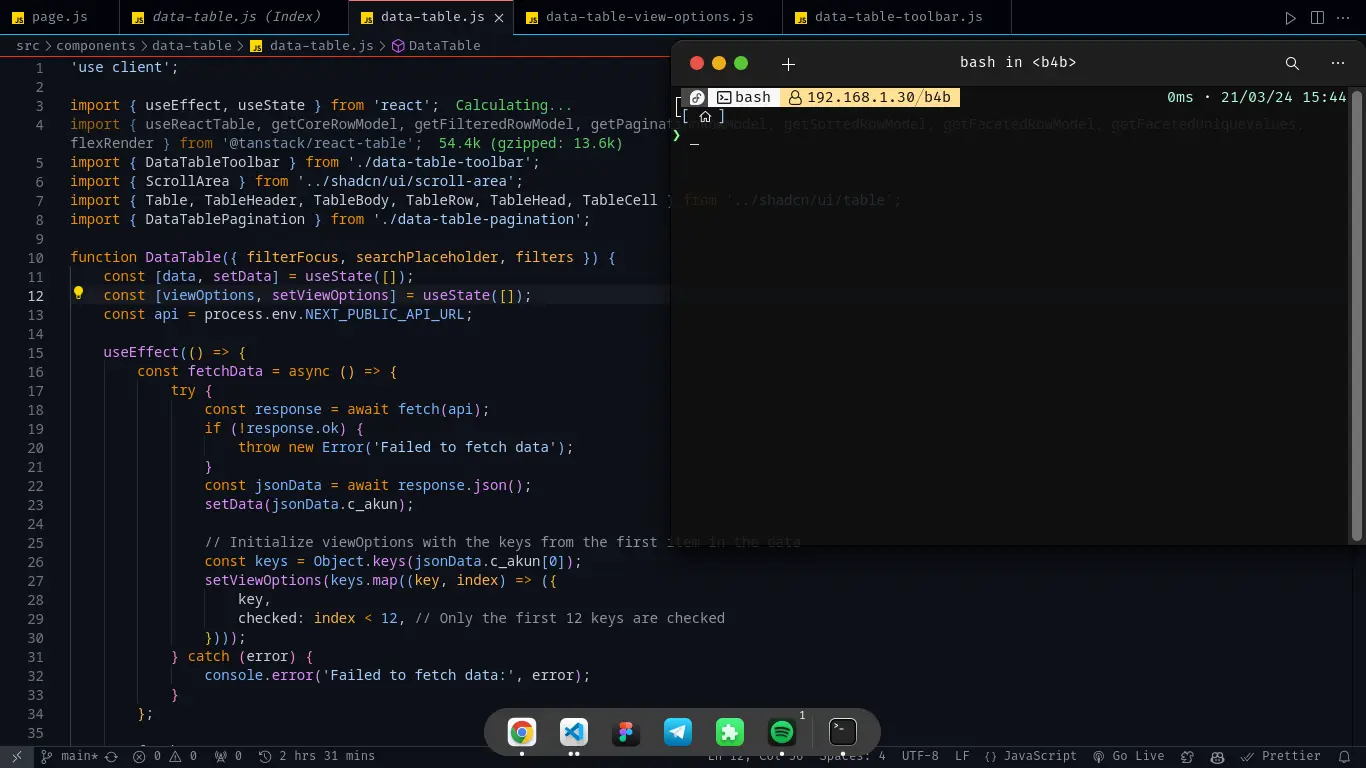Click the 'Calculating...' import cost text
The image size is (1366, 768).
pyautogui.click(x=514, y=105)
